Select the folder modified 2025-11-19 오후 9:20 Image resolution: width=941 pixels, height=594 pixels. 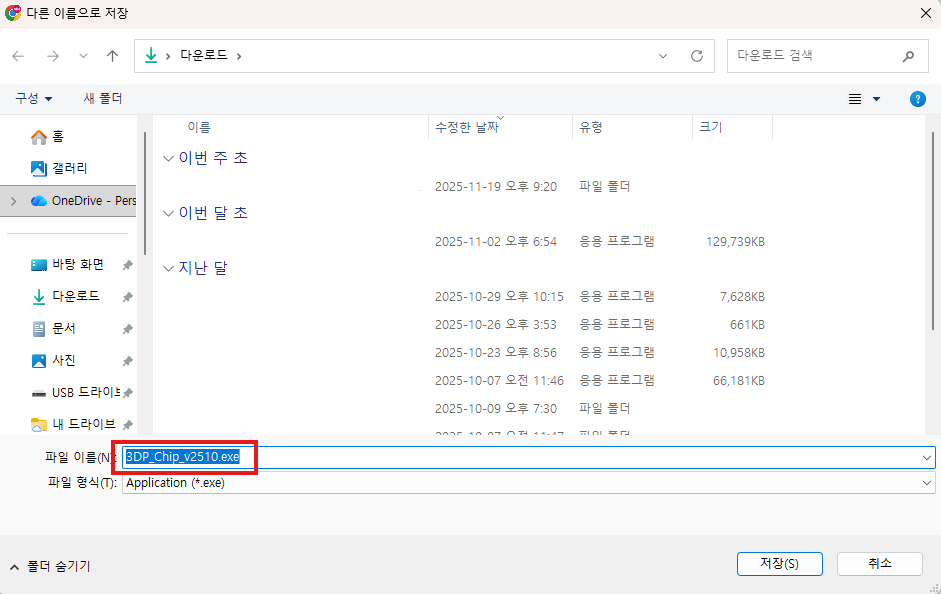pos(465,187)
